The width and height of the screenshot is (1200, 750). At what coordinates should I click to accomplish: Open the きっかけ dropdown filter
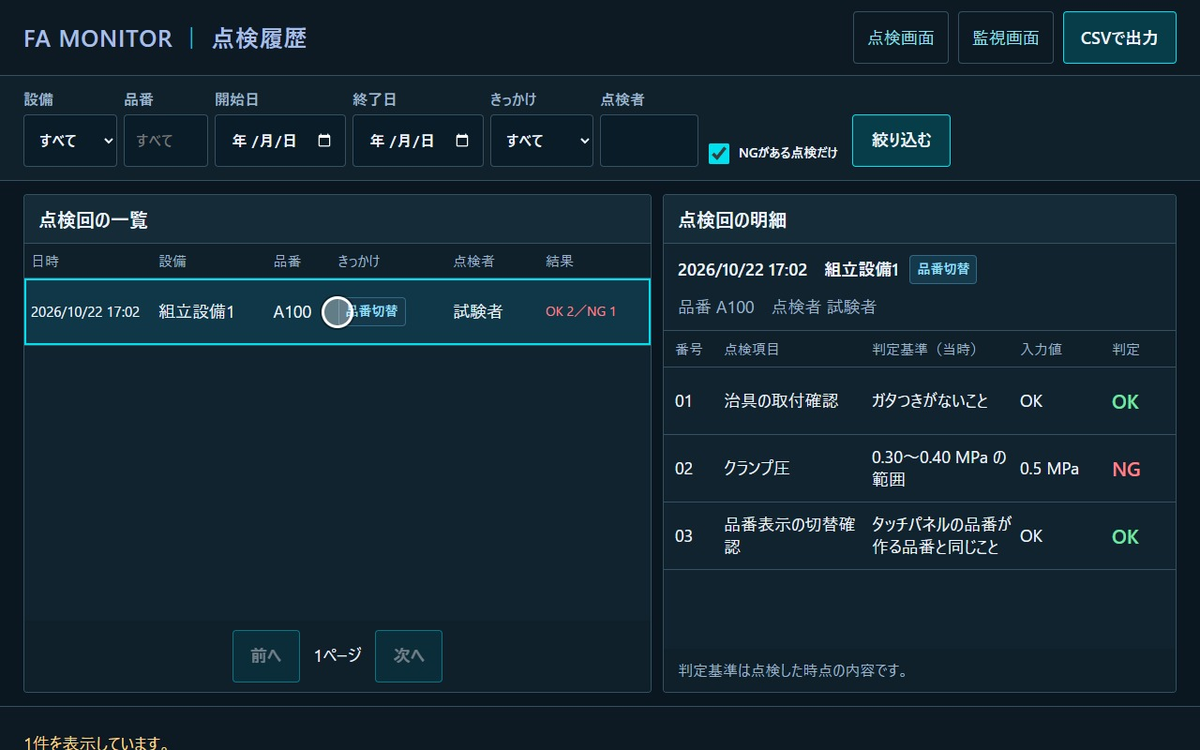click(x=541, y=141)
